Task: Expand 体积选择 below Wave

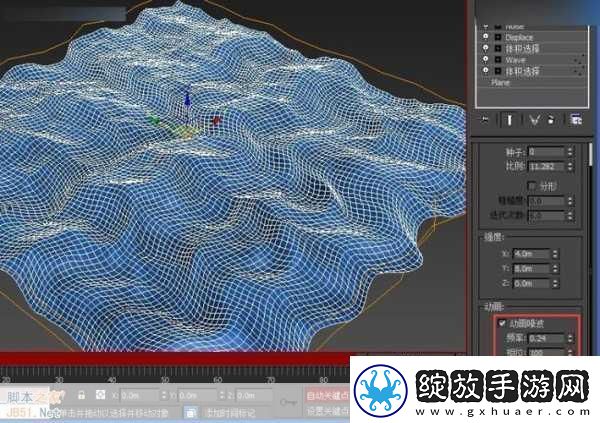Action: click(x=498, y=71)
